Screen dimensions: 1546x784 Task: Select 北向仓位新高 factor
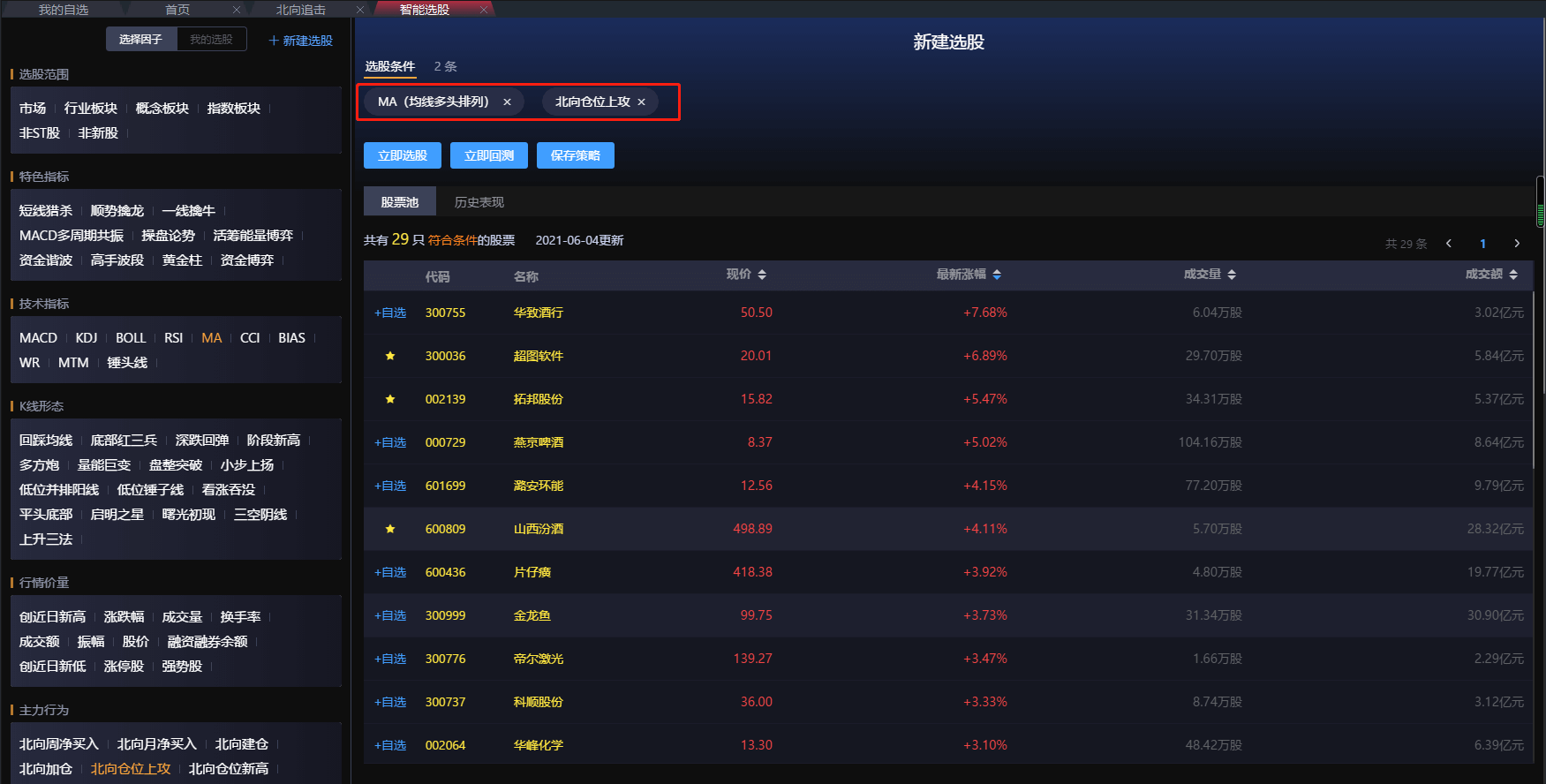coord(229,769)
